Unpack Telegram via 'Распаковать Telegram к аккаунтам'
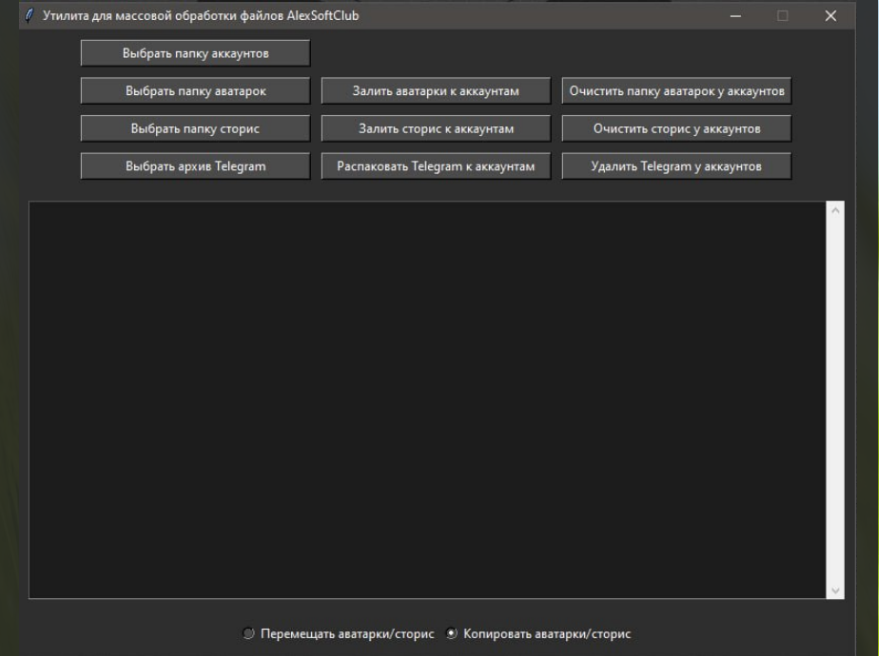879x656 pixels. coord(436,166)
